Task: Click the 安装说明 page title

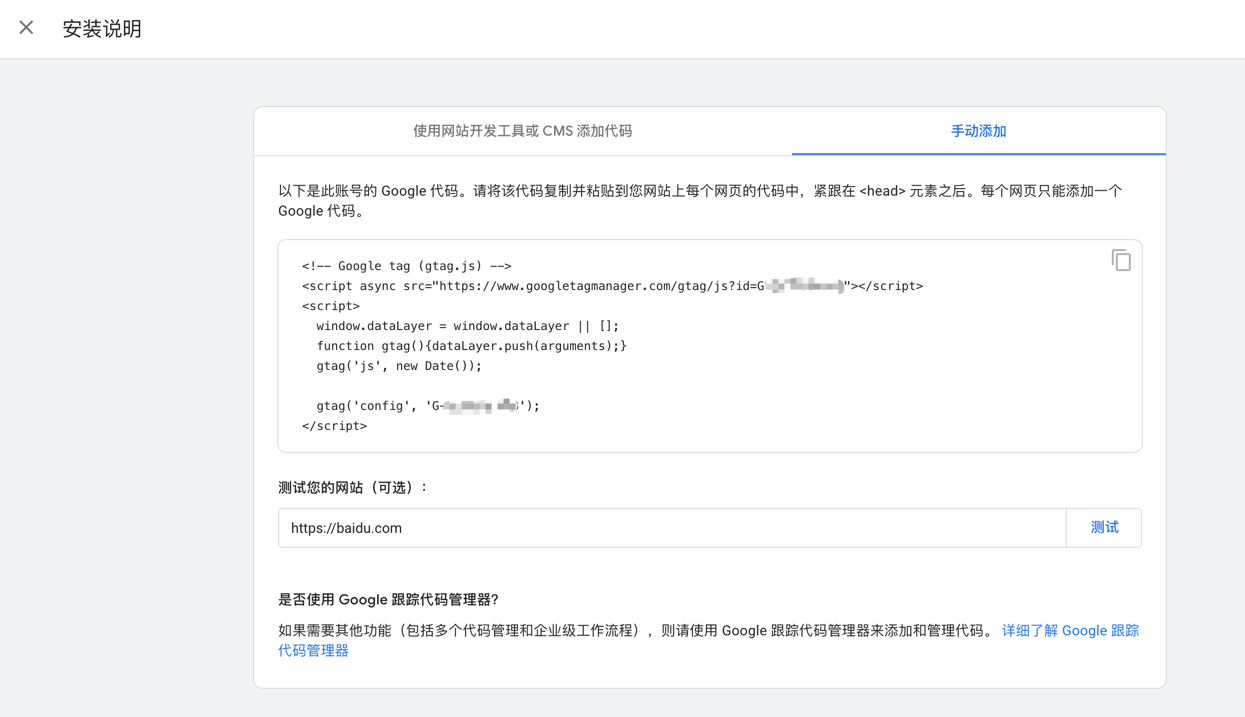Action: [x=102, y=29]
